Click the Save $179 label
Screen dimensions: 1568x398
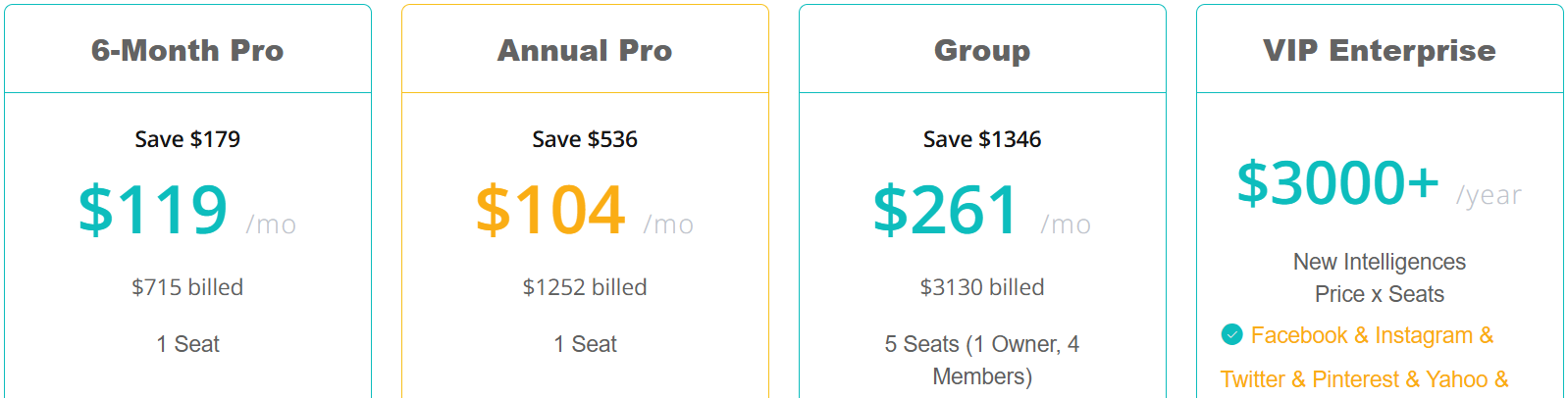[187, 139]
